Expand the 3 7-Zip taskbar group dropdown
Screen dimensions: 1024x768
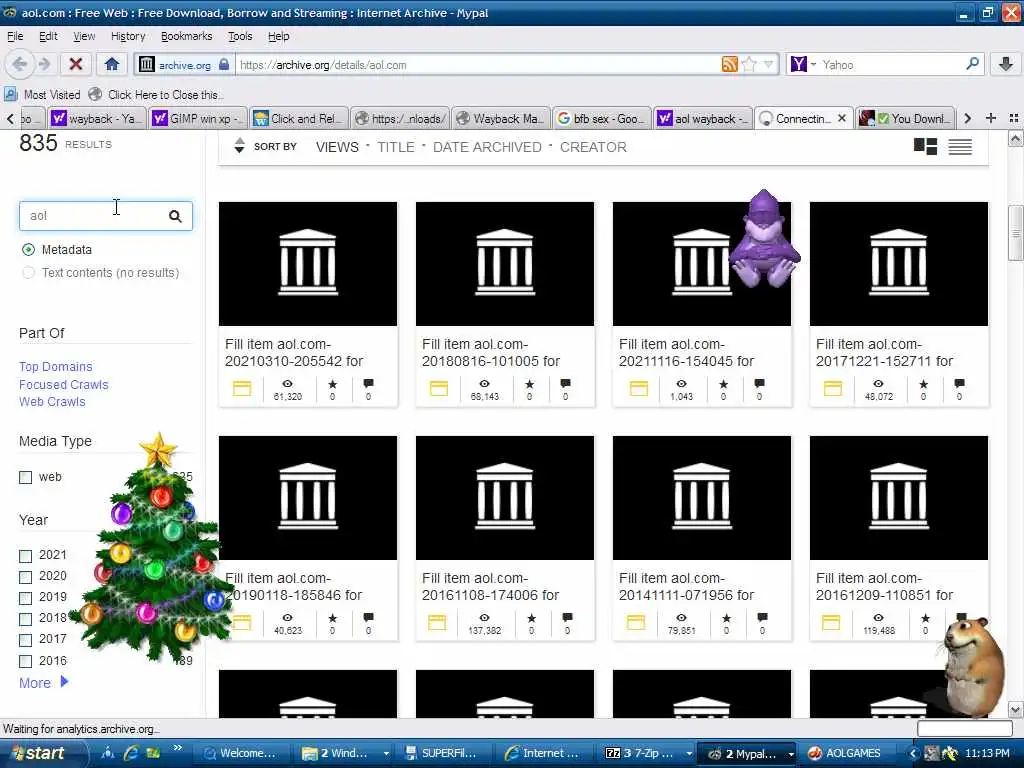(x=688, y=753)
